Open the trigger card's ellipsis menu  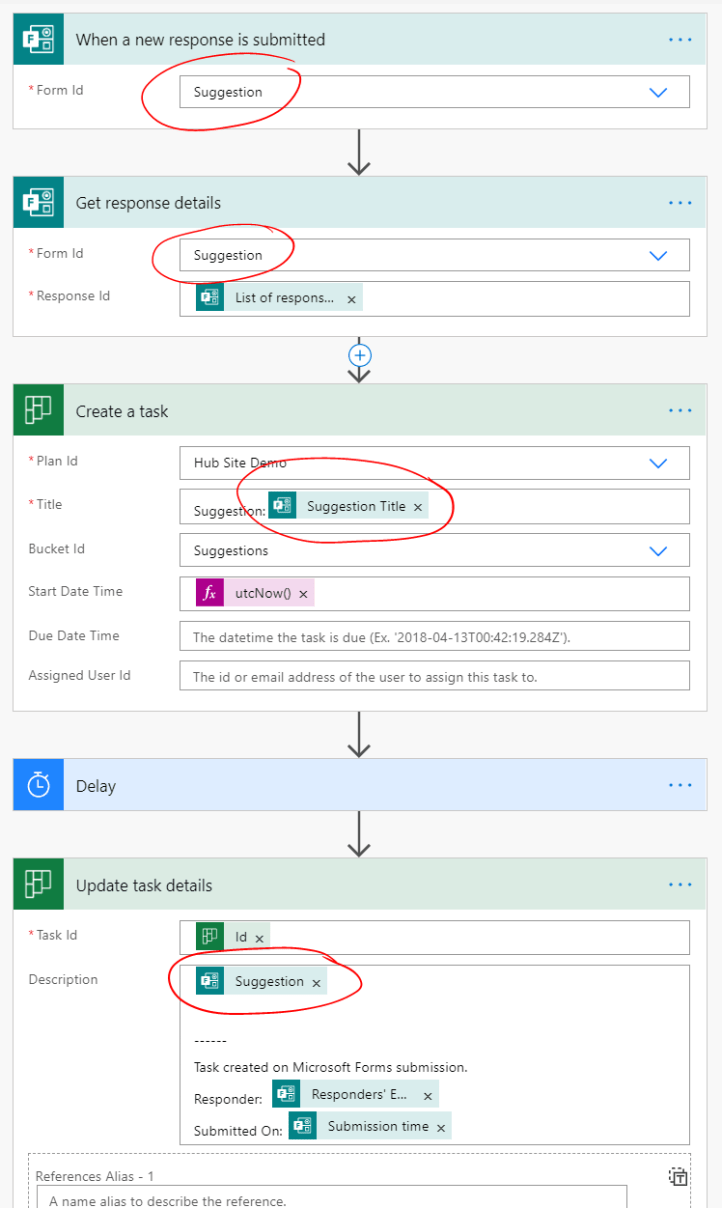(x=680, y=39)
